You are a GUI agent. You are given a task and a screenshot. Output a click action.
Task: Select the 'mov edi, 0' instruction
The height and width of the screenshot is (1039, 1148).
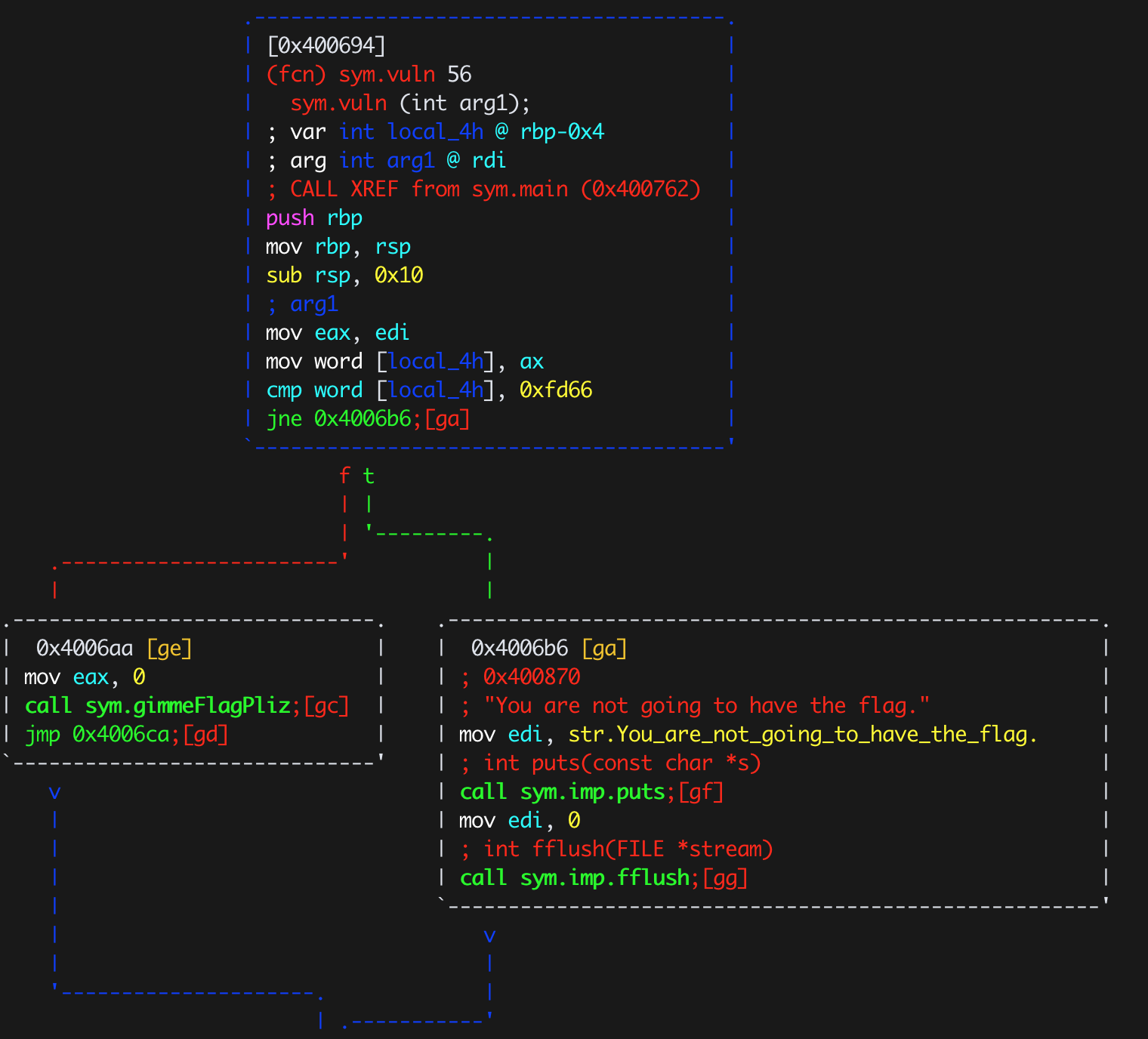pyautogui.click(x=520, y=820)
